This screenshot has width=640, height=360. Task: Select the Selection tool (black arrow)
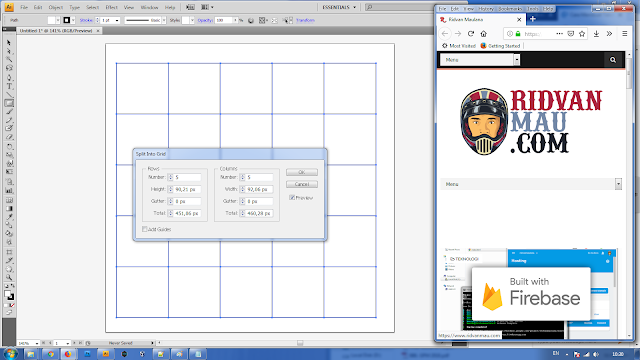9,42
